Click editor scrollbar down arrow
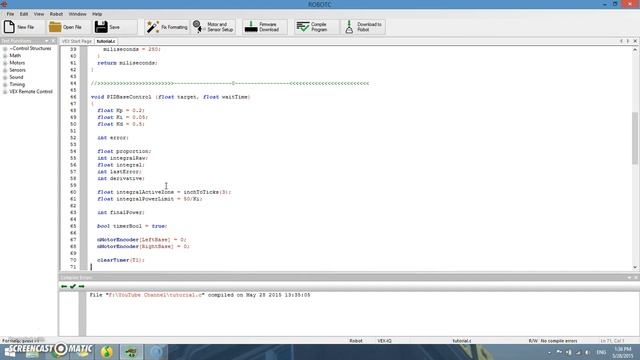The height and width of the screenshot is (360, 640). [635, 267]
